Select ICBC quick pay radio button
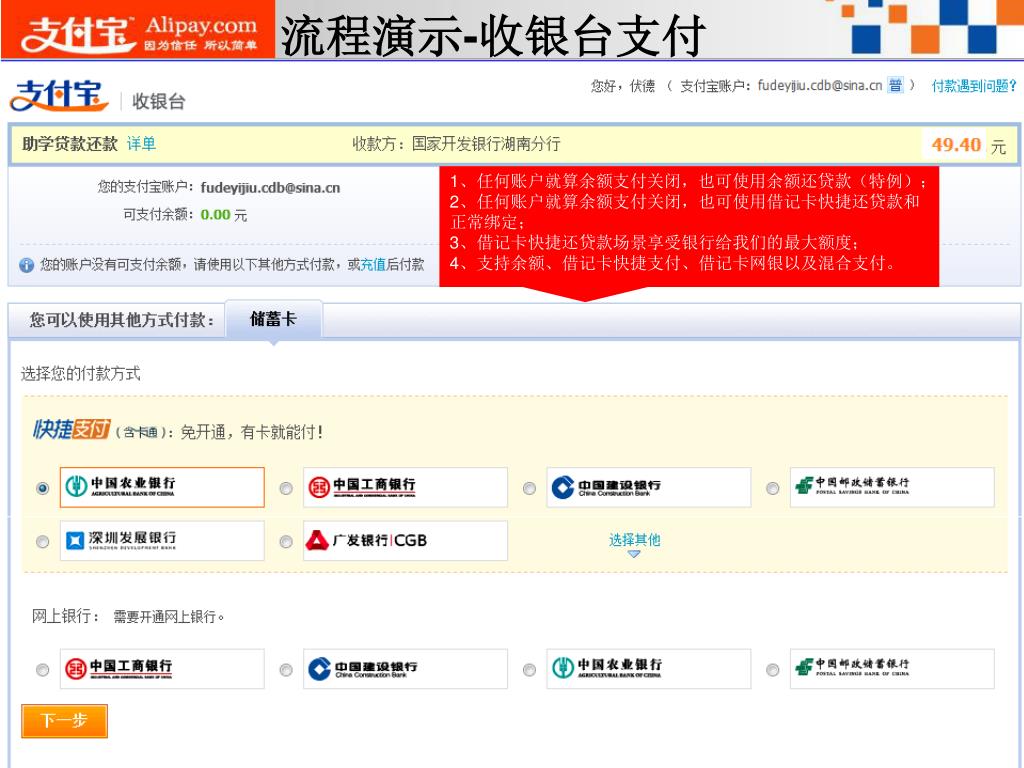 tap(286, 488)
